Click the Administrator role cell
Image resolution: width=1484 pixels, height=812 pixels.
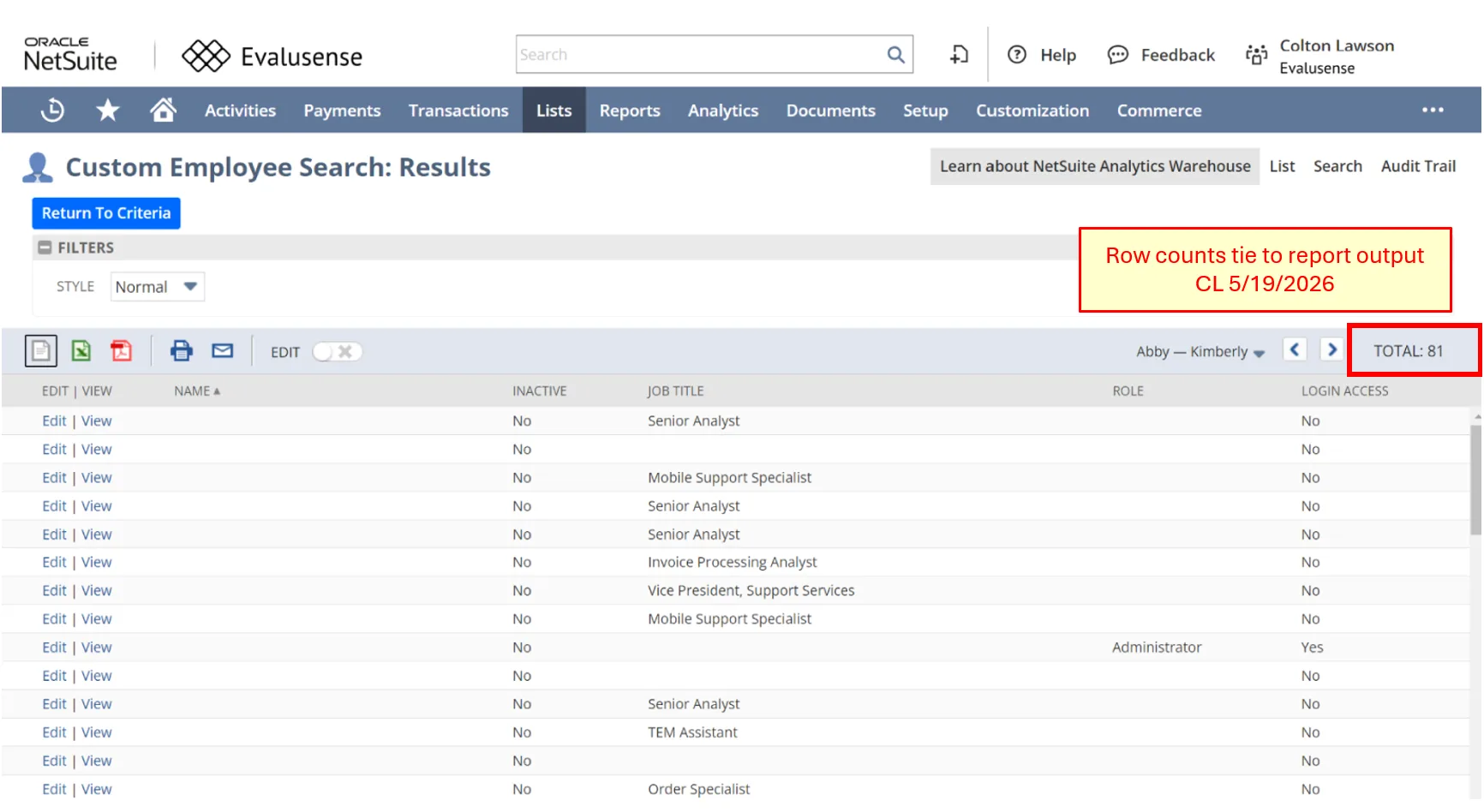pyautogui.click(x=1157, y=648)
